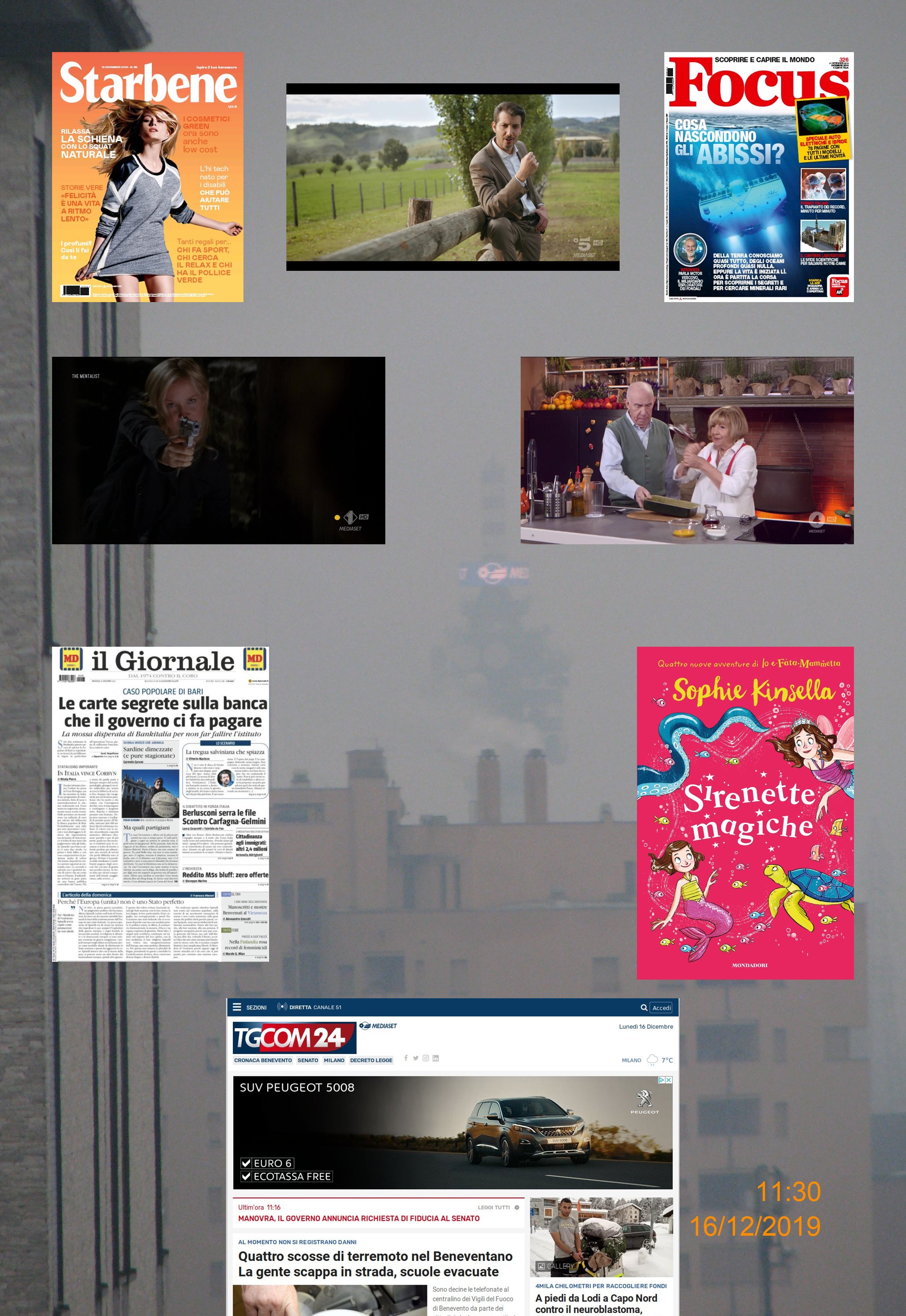Open the Manovra fiducia al Senato link
Viewport: 906px width, 1316px height.
[359, 1218]
